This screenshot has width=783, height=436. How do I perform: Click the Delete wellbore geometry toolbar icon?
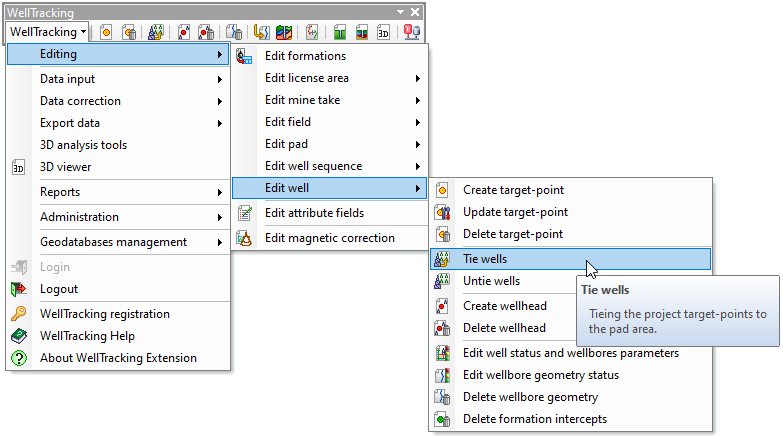click(x=234, y=32)
